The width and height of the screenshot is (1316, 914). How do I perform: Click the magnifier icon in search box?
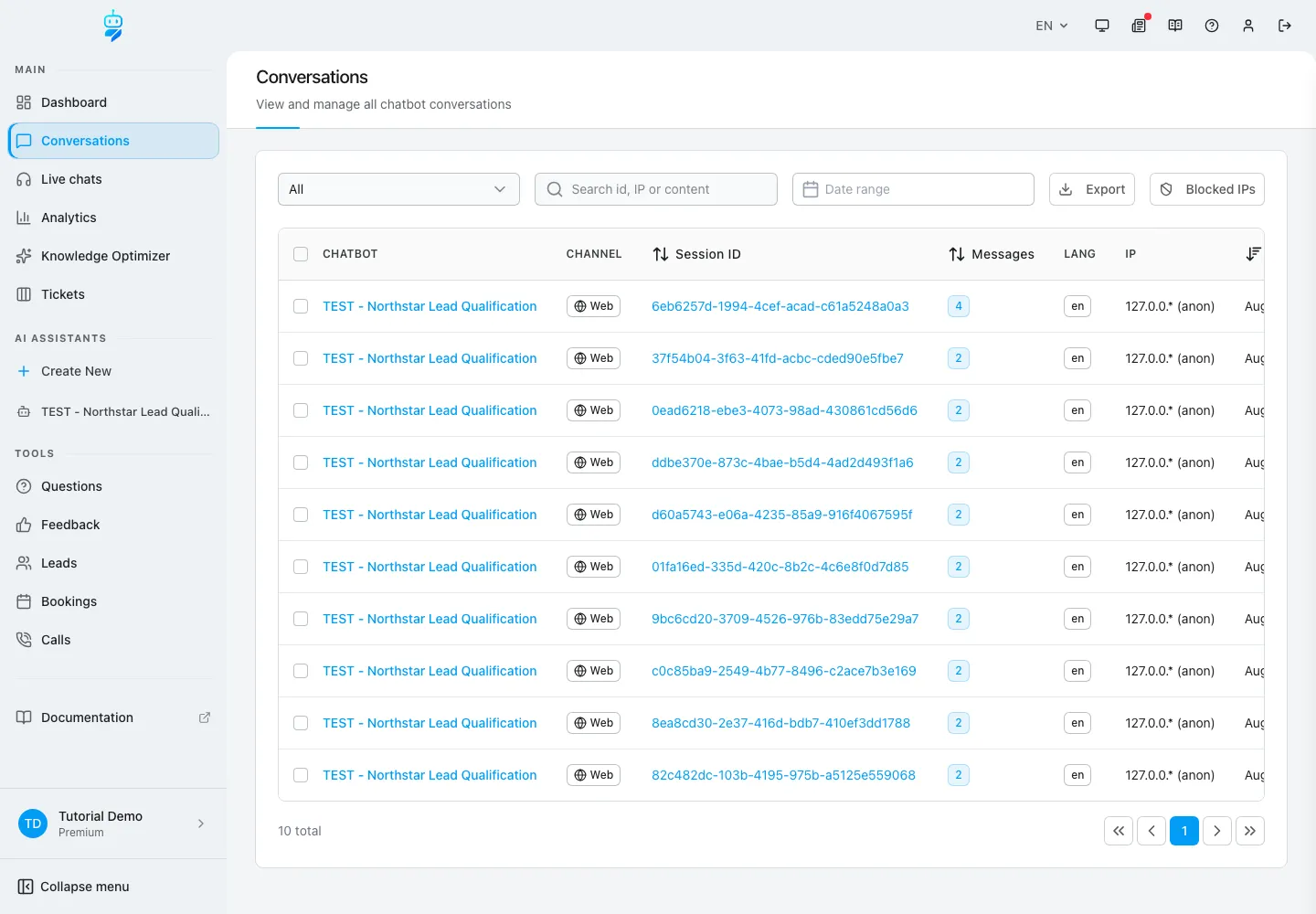tap(555, 189)
